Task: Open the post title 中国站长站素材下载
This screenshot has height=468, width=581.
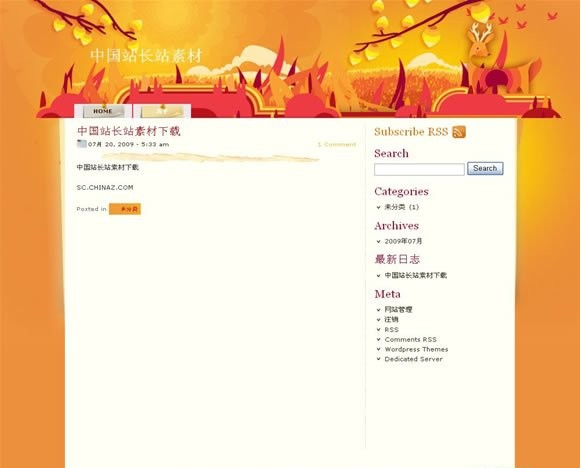Action: coord(129,131)
